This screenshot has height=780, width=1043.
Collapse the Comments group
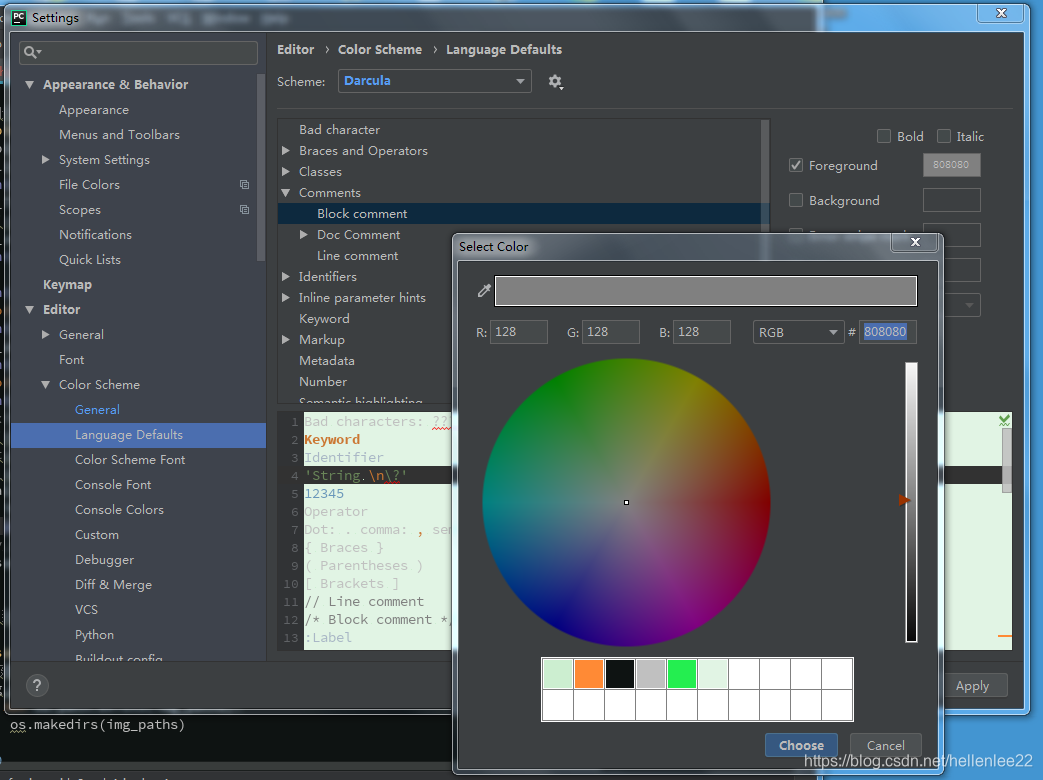pyautogui.click(x=286, y=193)
